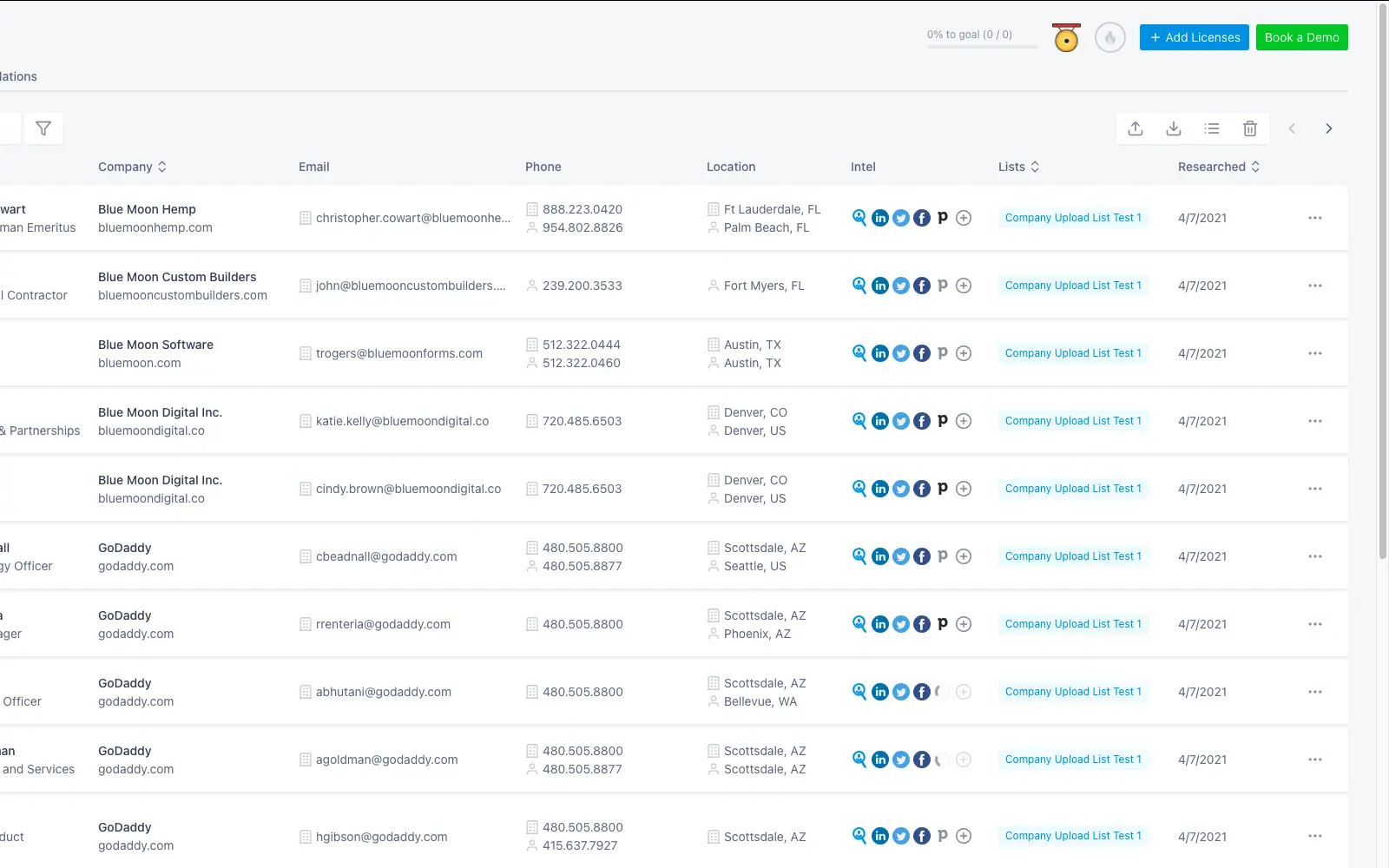Click email christopher.cowart@bluemoonhe...
This screenshot has height=868, width=1389.
pyautogui.click(x=413, y=218)
